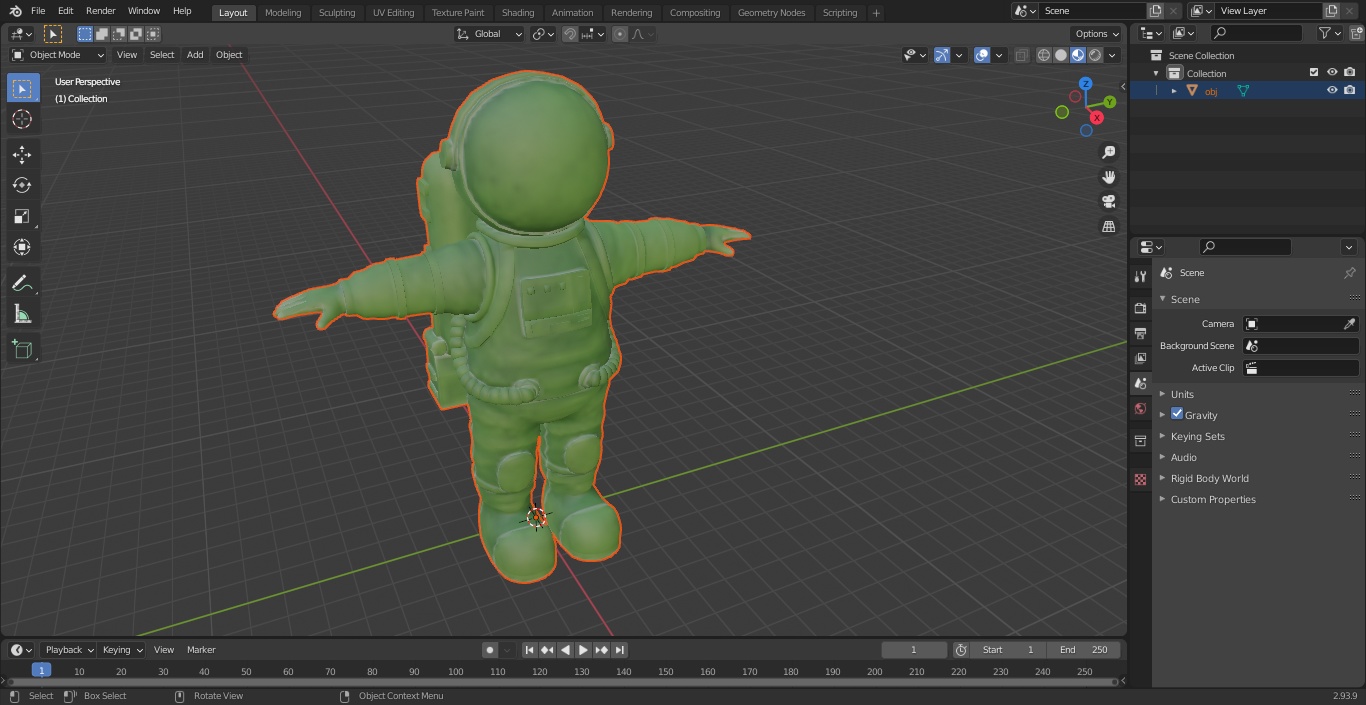Viewport: 1366px width, 705px height.
Task: Select the Cursor tool in the viewport toolbar
Action: pos(22,119)
